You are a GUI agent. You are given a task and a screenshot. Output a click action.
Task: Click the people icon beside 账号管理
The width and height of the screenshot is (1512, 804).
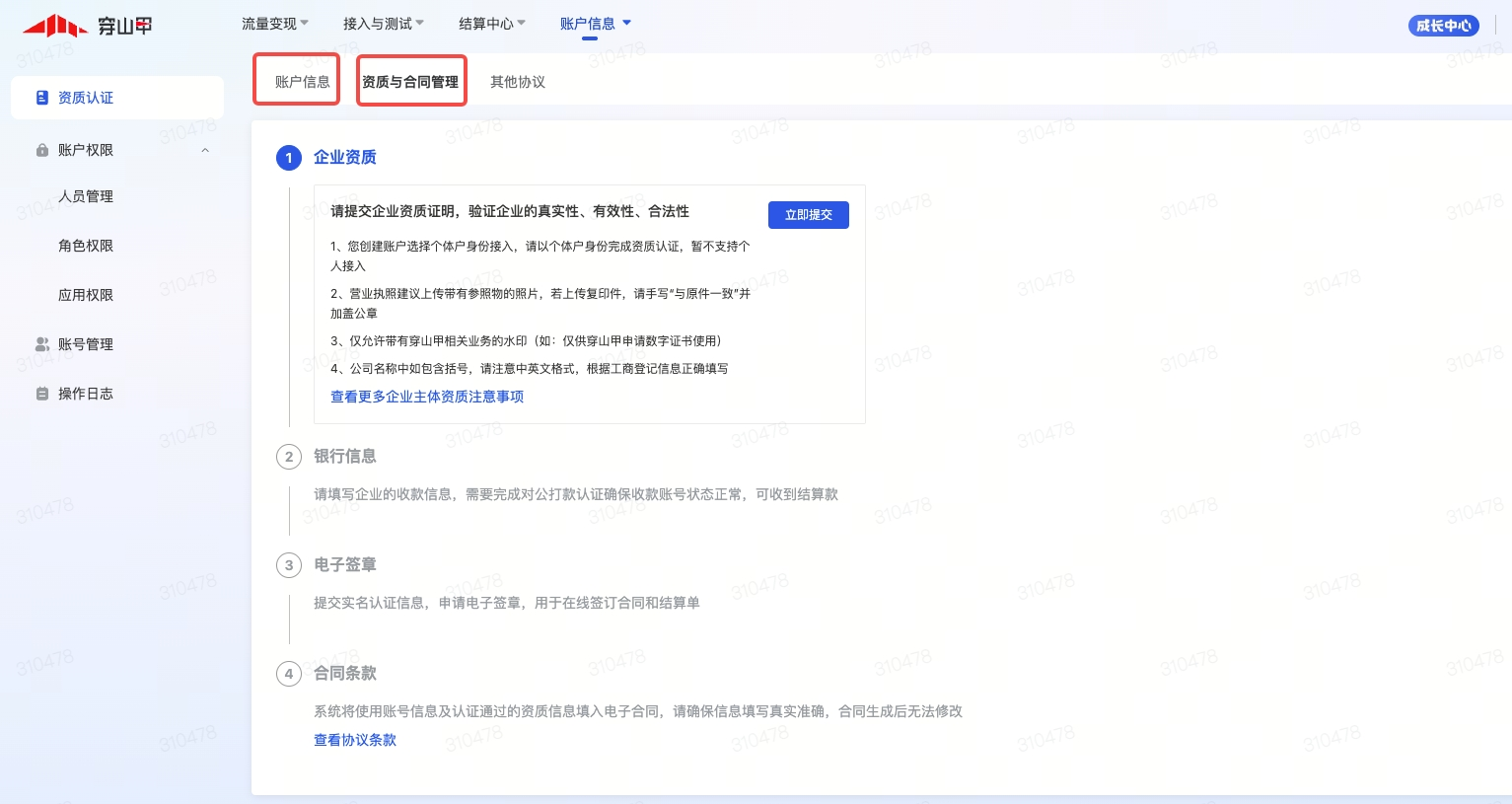[x=41, y=344]
